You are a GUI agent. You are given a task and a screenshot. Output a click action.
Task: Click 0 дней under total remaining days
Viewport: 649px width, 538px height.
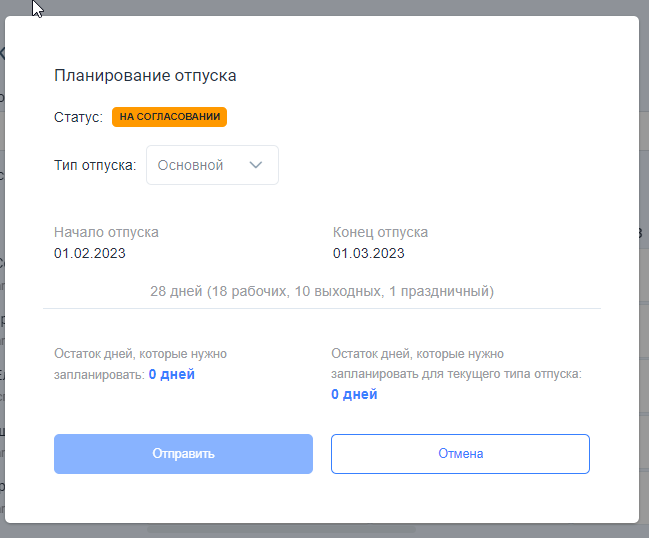coord(172,374)
